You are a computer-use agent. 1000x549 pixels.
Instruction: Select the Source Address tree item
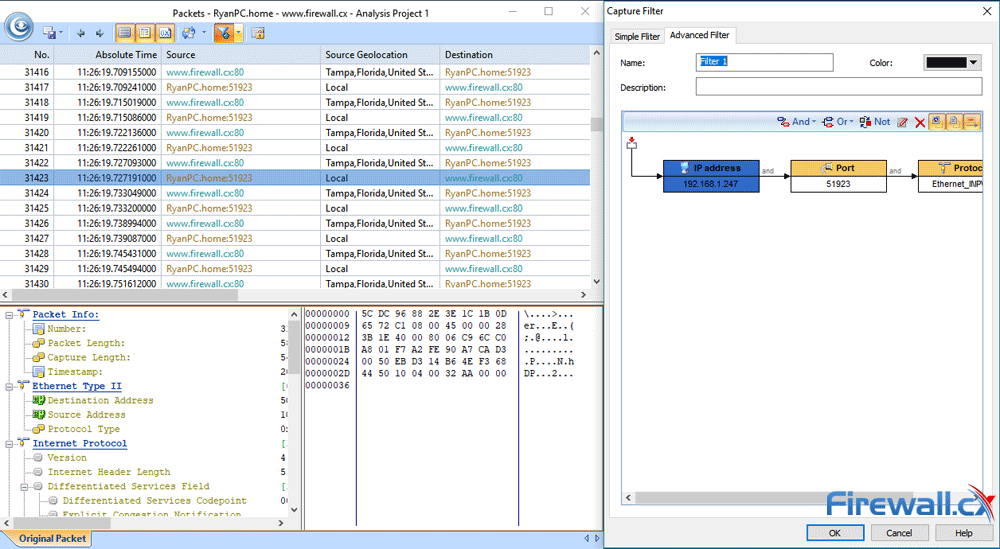click(86, 414)
